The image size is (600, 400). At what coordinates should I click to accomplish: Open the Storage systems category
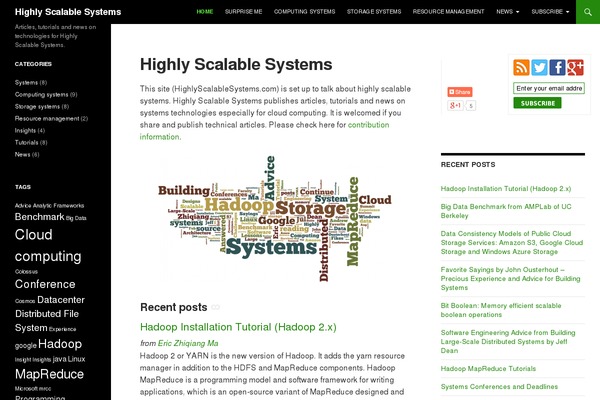point(37,106)
